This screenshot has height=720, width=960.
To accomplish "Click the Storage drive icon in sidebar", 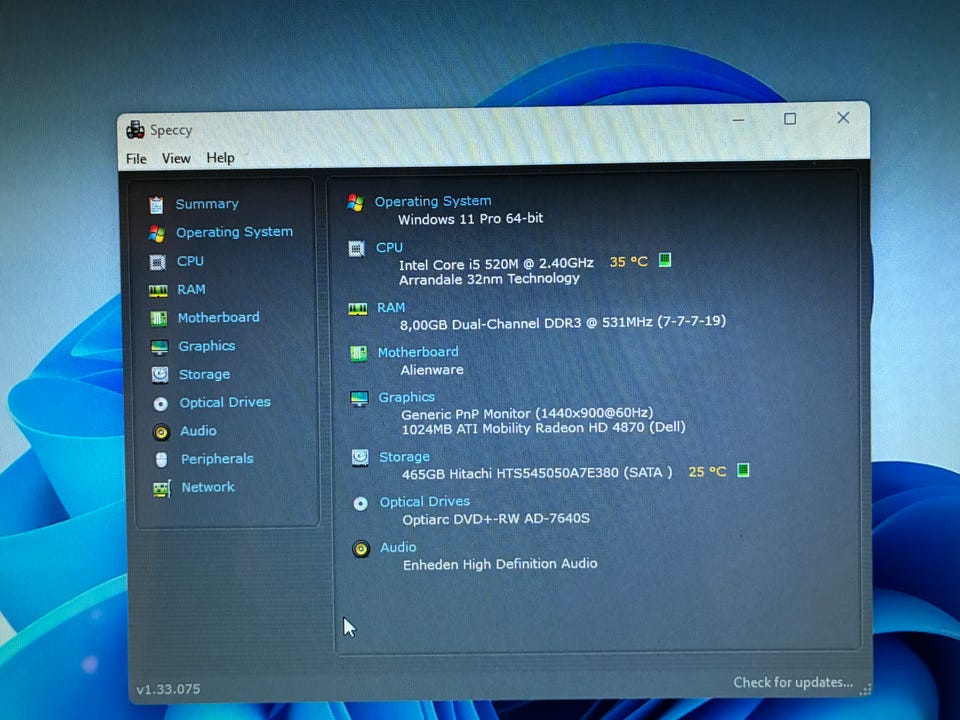I will pos(160,375).
